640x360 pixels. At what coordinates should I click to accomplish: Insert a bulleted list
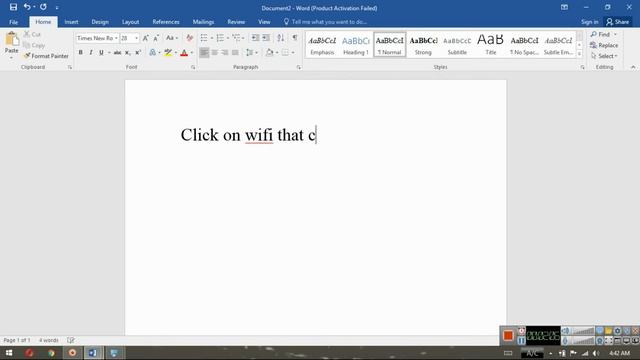tap(204, 38)
